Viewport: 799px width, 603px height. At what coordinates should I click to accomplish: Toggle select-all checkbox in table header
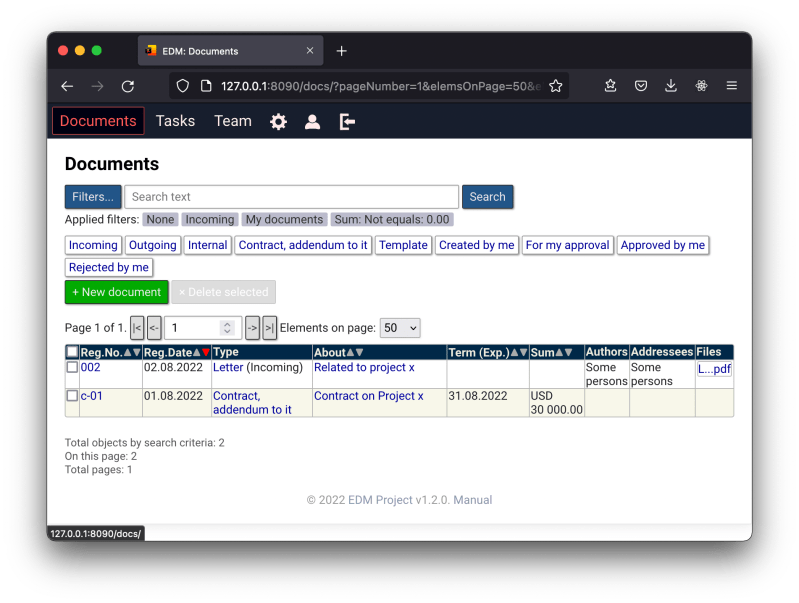[x=72, y=352]
